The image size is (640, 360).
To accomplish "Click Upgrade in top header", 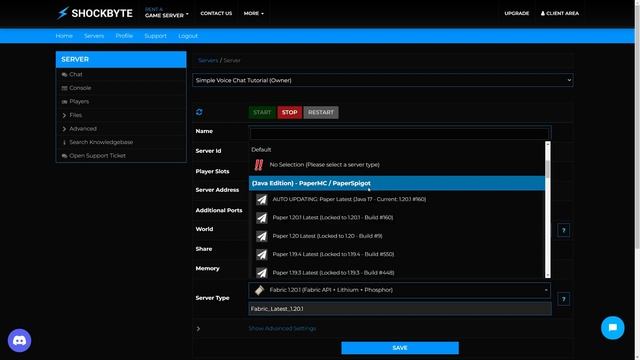I will pos(516,13).
